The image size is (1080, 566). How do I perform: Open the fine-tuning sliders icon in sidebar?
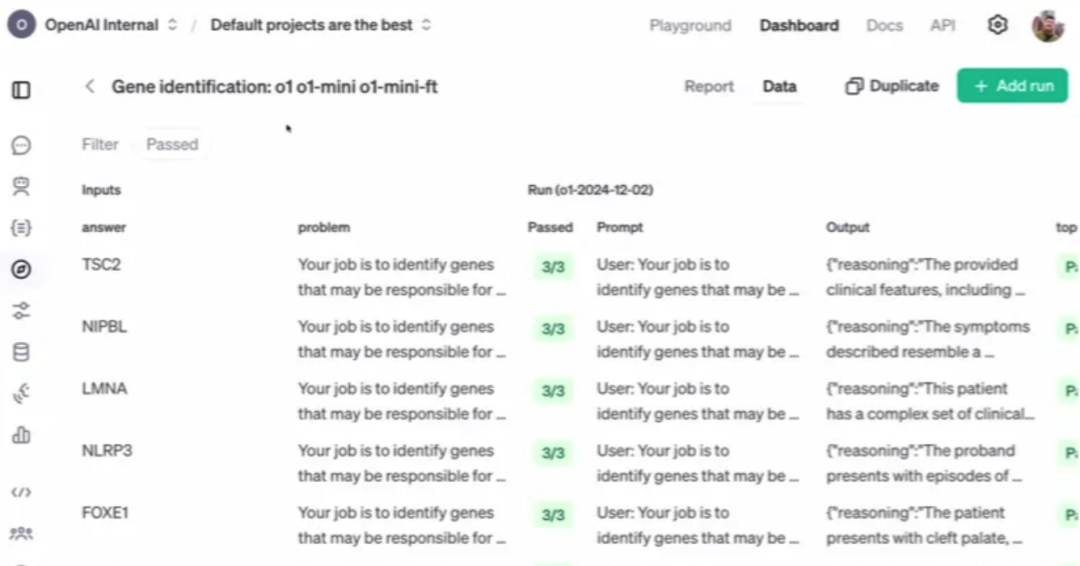pyautogui.click(x=21, y=311)
